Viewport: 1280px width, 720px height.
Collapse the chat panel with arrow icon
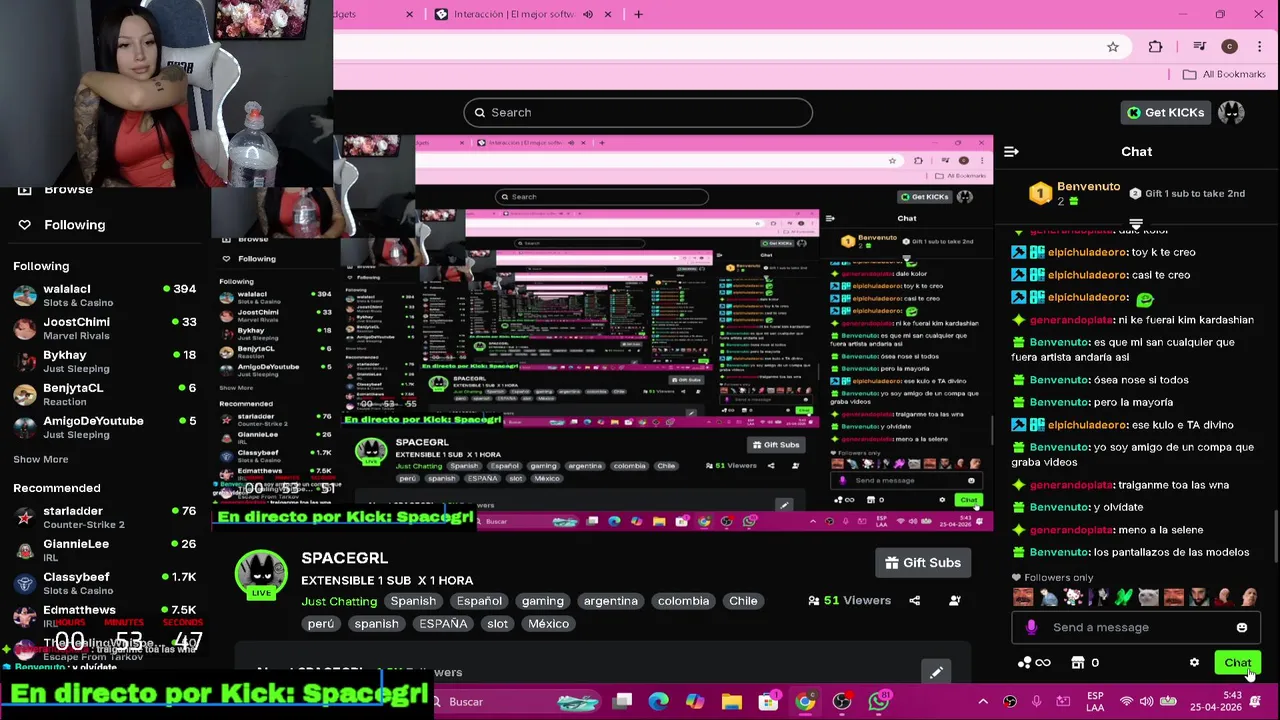1011,152
